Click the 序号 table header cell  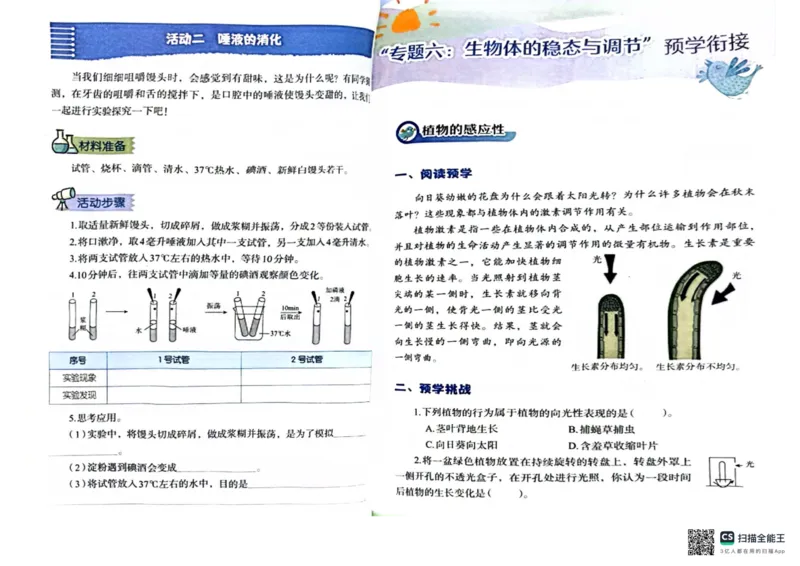pyautogui.click(x=78, y=360)
